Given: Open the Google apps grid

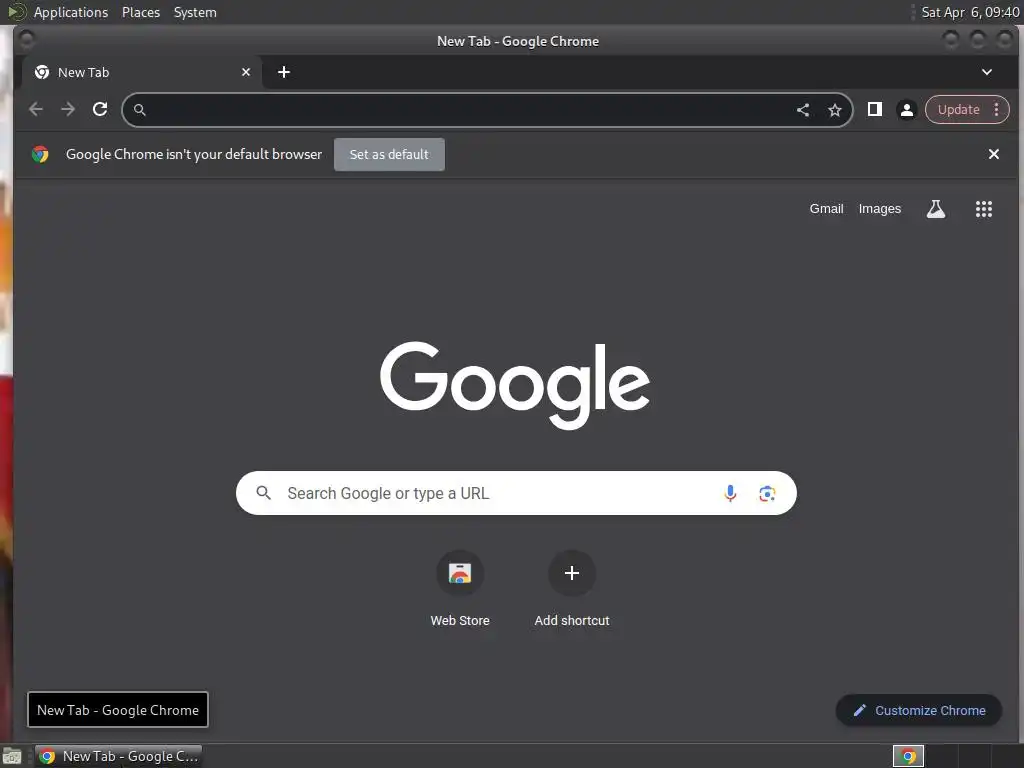Looking at the screenshot, I should (x=984, y=209).
